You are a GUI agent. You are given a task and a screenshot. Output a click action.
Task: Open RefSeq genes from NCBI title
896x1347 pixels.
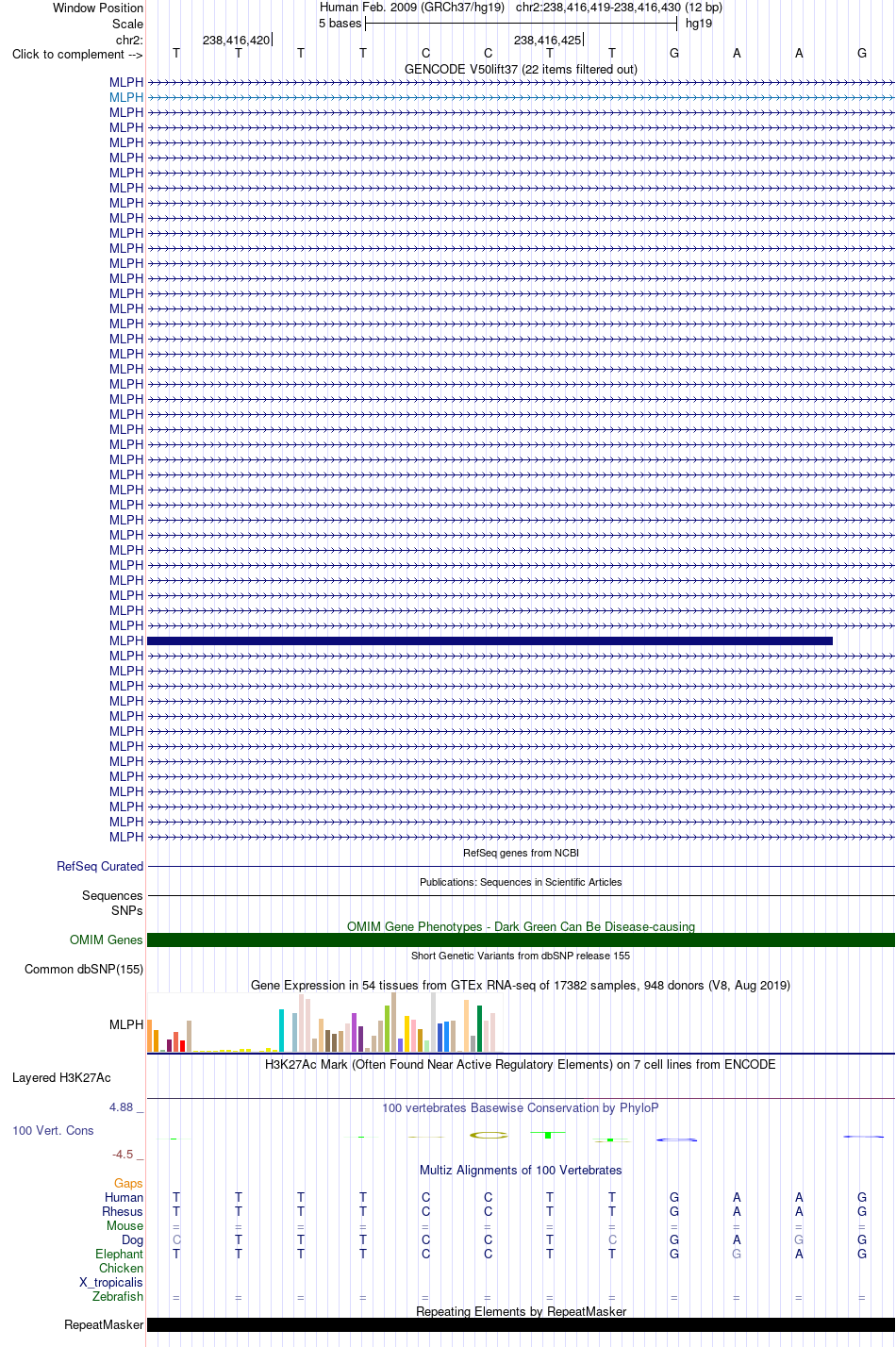[521, 853]
